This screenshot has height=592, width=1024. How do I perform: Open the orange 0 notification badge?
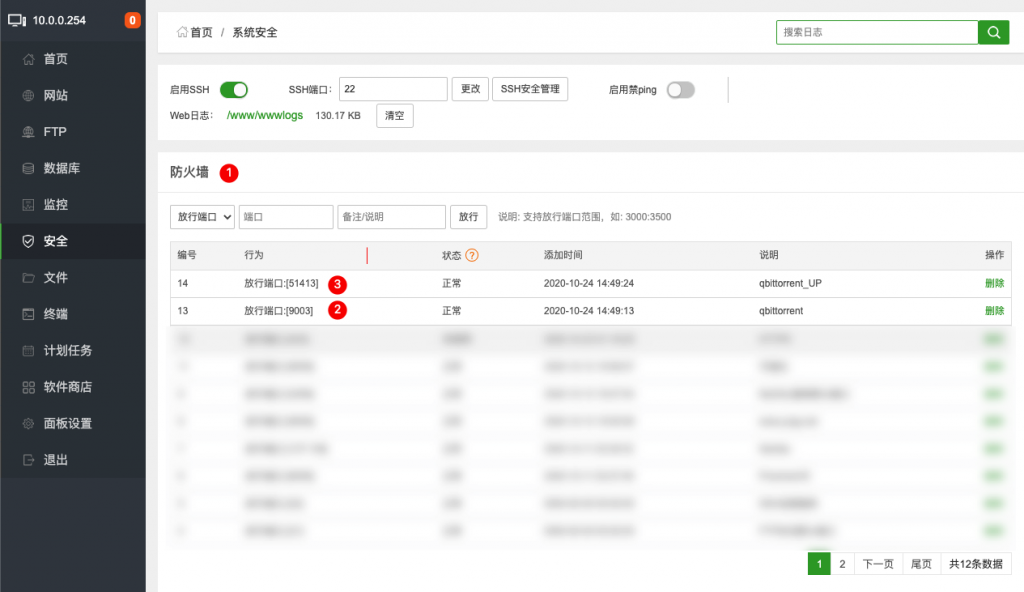point(132,20)
